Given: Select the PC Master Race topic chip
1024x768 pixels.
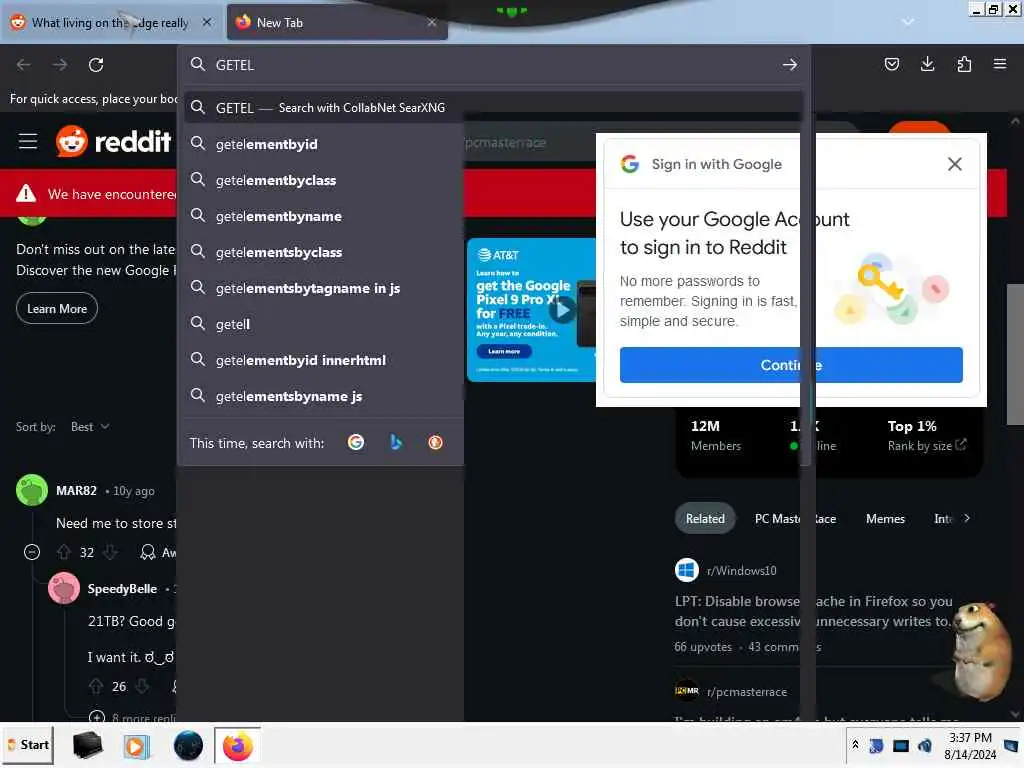Looking at the screenshot, I should [795, 519].
